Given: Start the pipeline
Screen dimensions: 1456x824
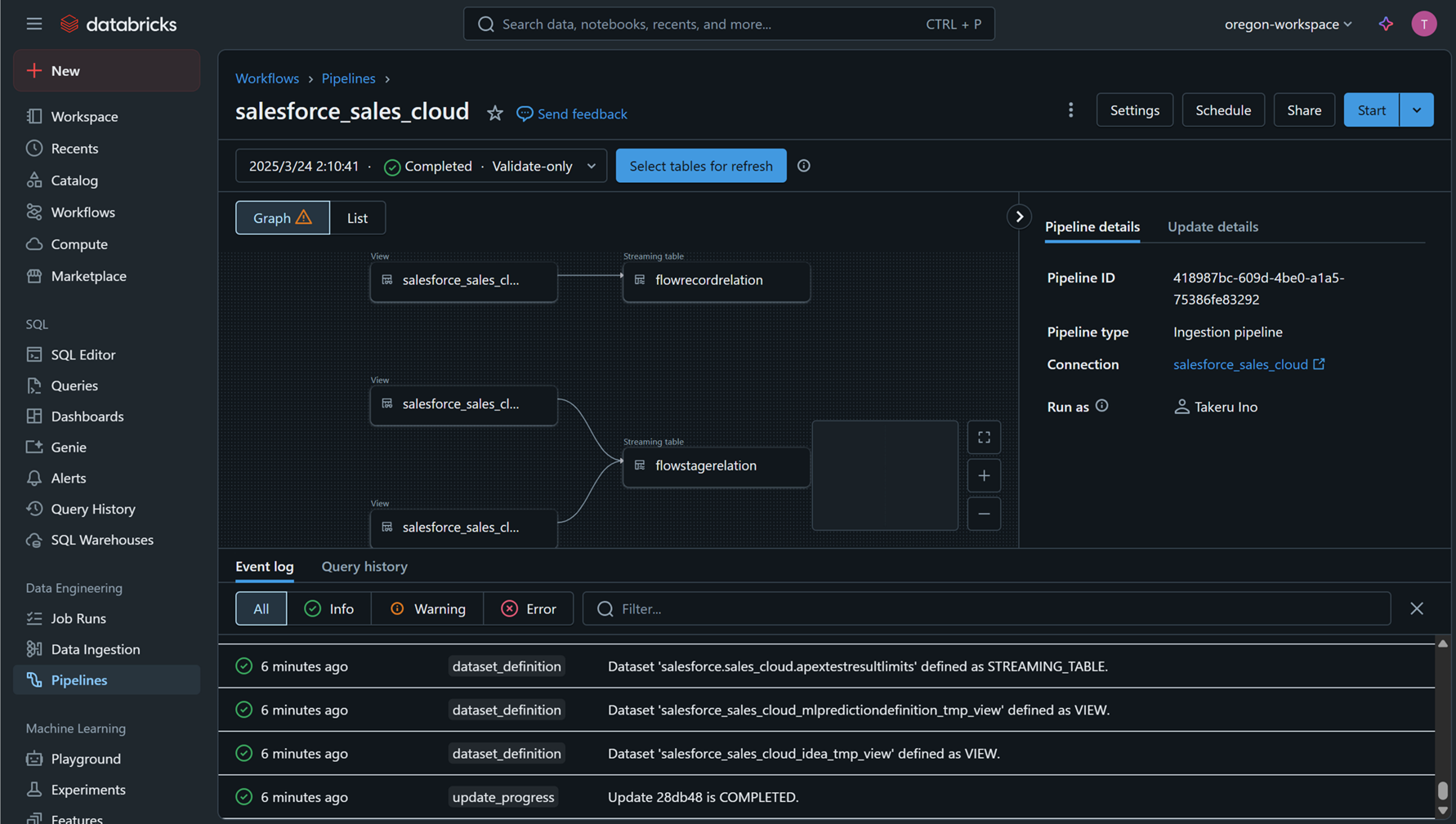Looking at the screenshot, I should pos(1372,110).
